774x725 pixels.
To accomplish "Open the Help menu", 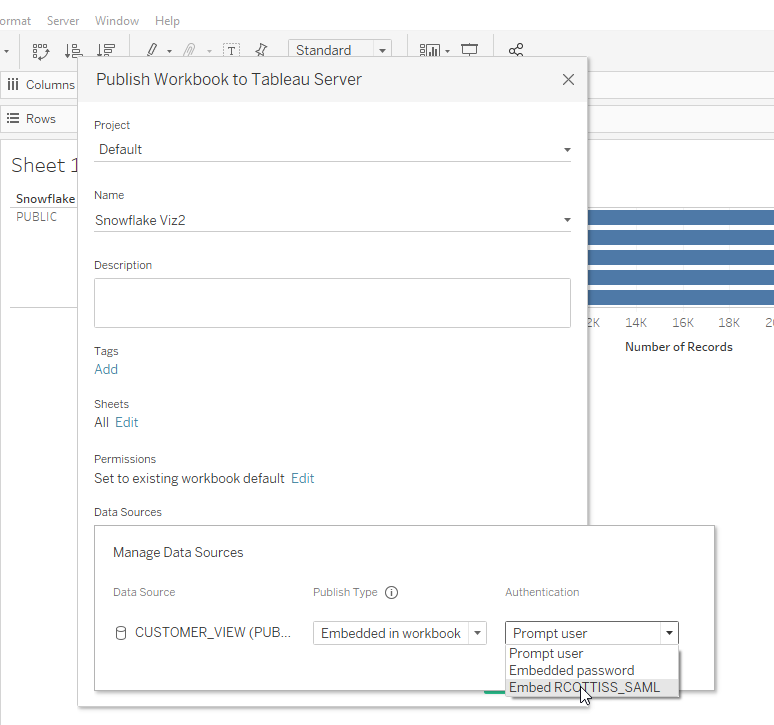I will coord(167,21).
